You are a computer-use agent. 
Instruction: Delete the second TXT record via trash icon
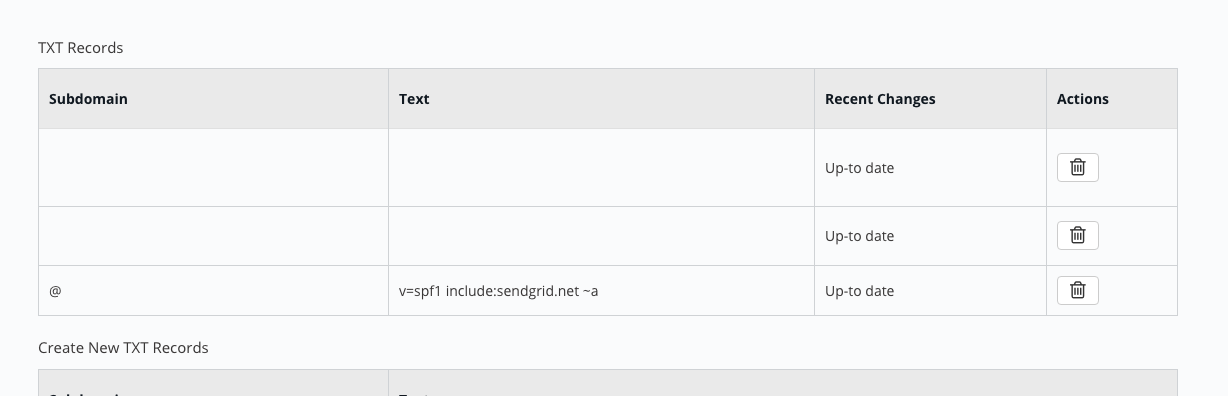coord(1077,235)
